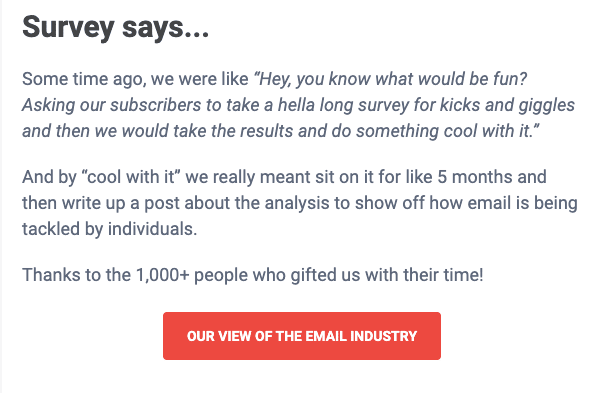The width and height of the screenshot is (601, 393).
Task: Click the 'Thanks to the 1,000+ people' line
Action: click(253, 275)
